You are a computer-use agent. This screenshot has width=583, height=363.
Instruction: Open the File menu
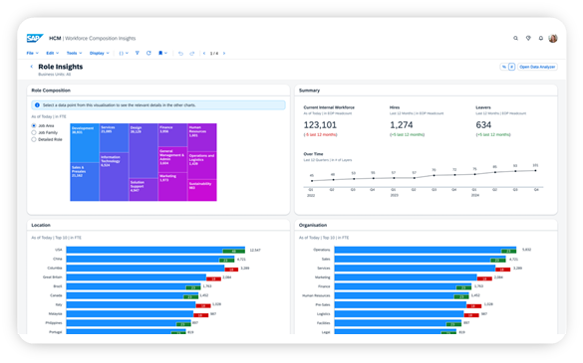pos(32,53)
